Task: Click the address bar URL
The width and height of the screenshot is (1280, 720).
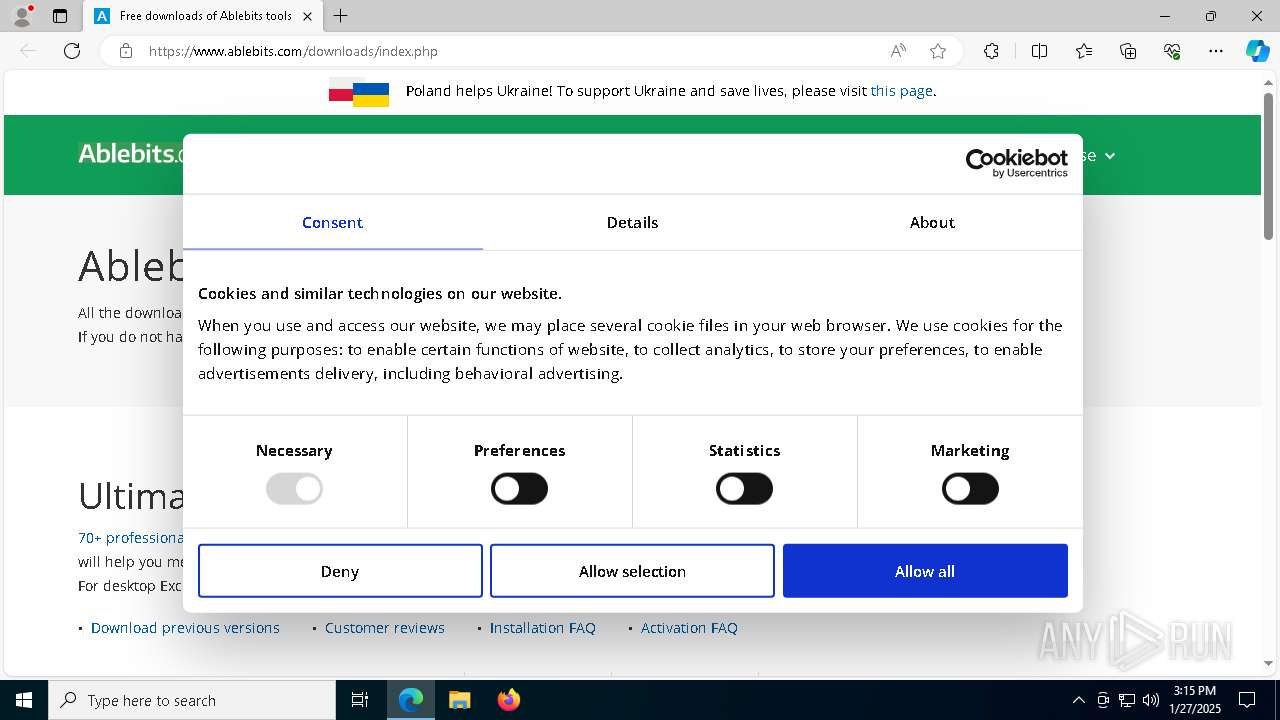Action: pos(293,51)
